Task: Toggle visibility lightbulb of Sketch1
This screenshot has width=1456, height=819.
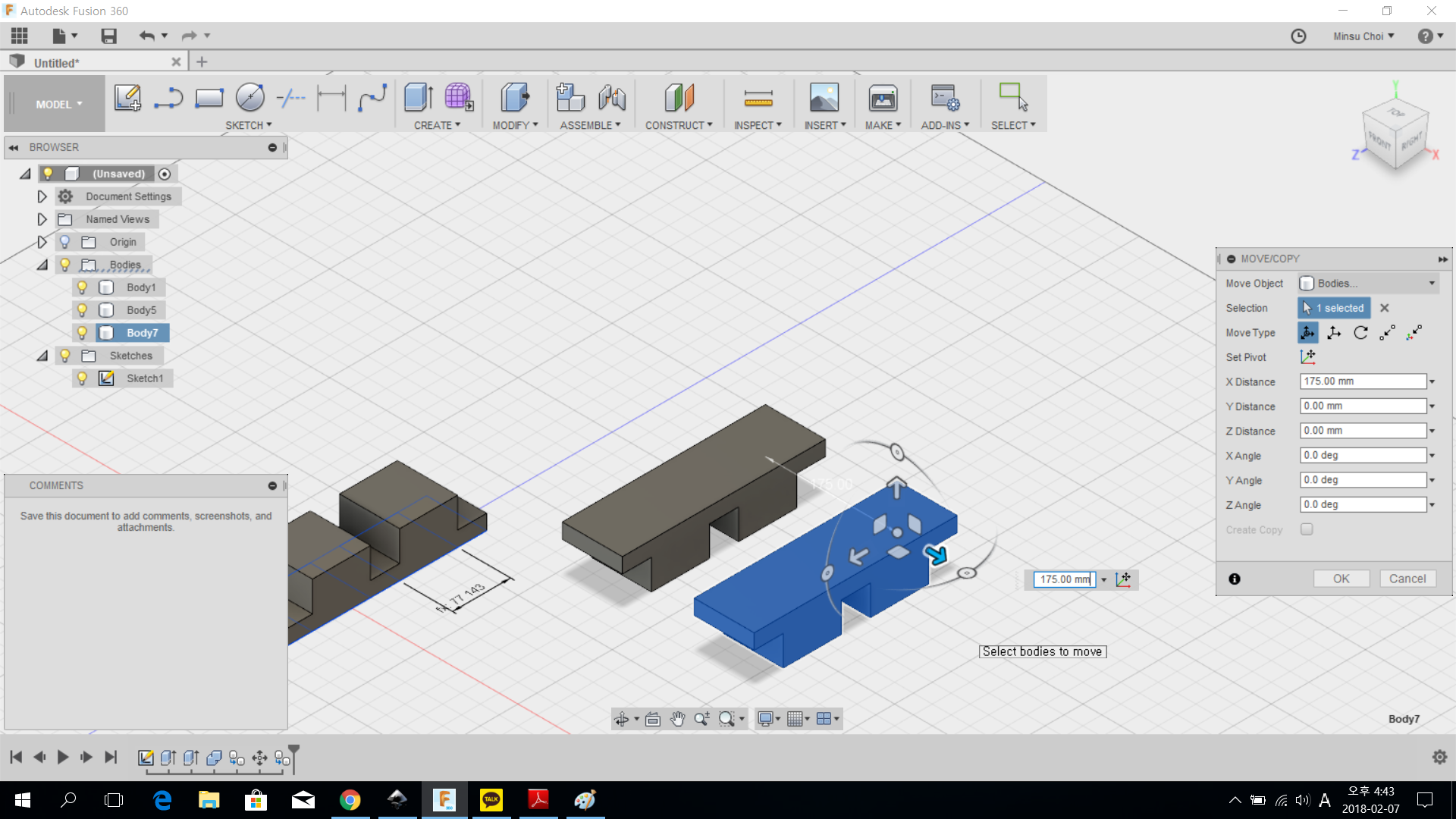Action: pos(83,378)
